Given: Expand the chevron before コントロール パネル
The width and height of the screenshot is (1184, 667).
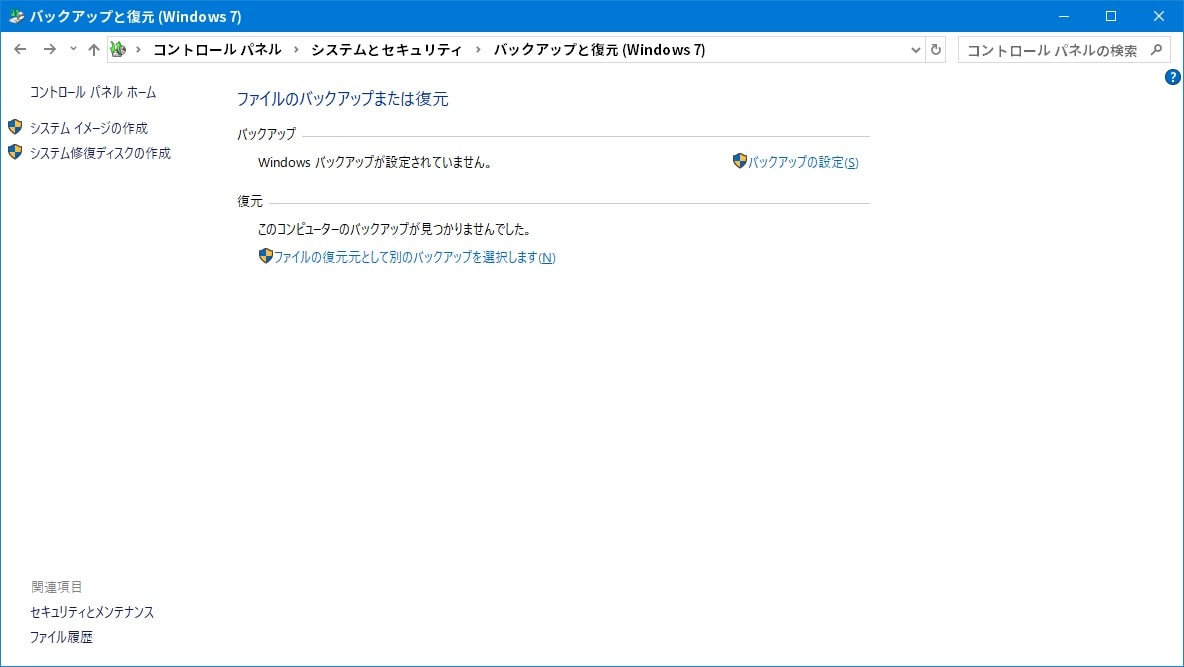Looking at the screenshot, I should pos(138,50).
